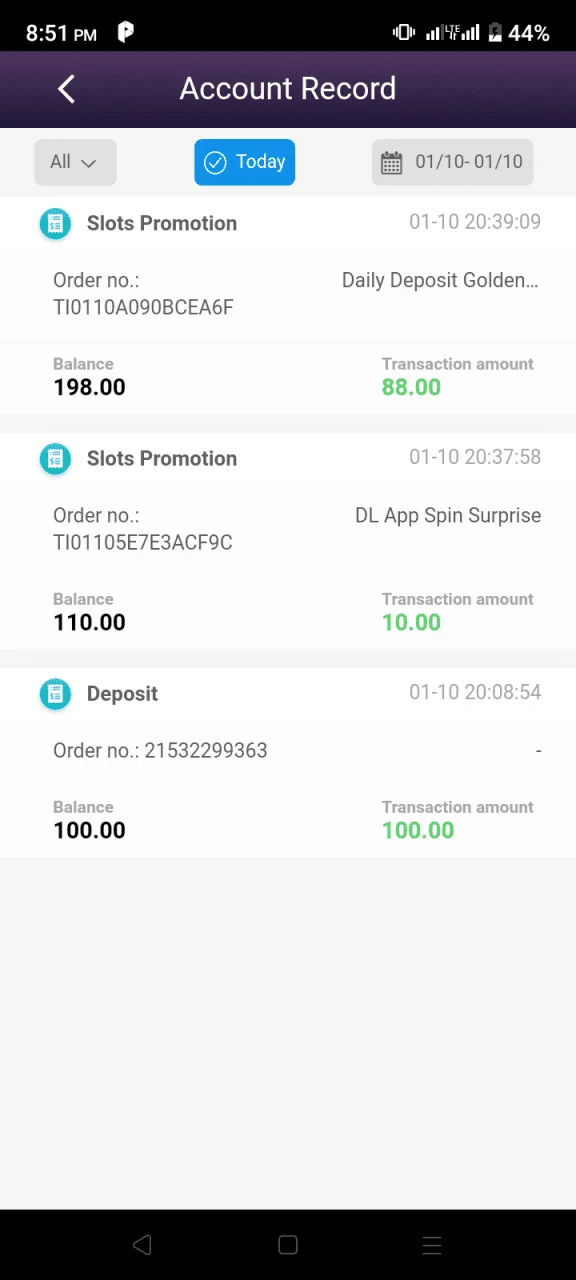This screenshot has width=576, height=1280.
Task: Select order number TI0110A090BCEA6F
Action: [143, 307]
